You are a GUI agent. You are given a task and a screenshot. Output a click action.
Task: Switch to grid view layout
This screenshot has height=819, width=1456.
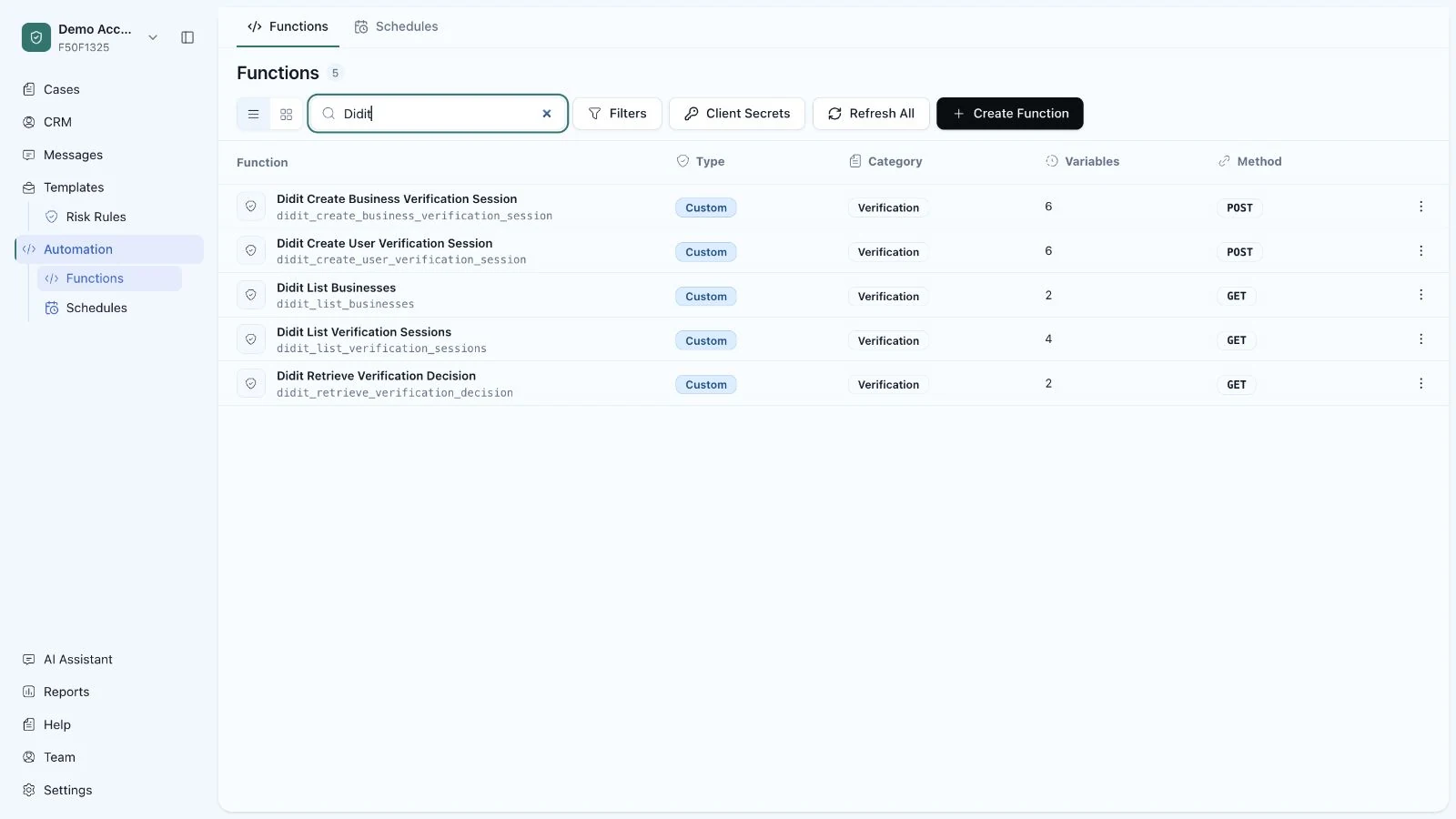tap(287, 114)
